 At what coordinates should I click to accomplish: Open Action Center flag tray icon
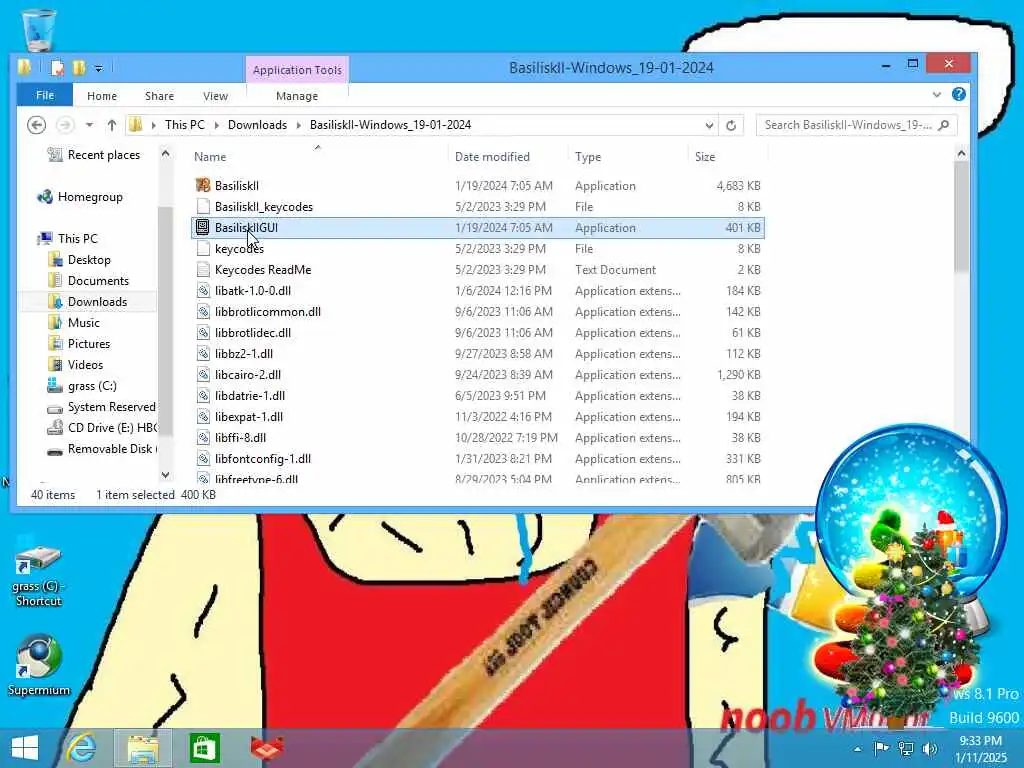point(881,748)
